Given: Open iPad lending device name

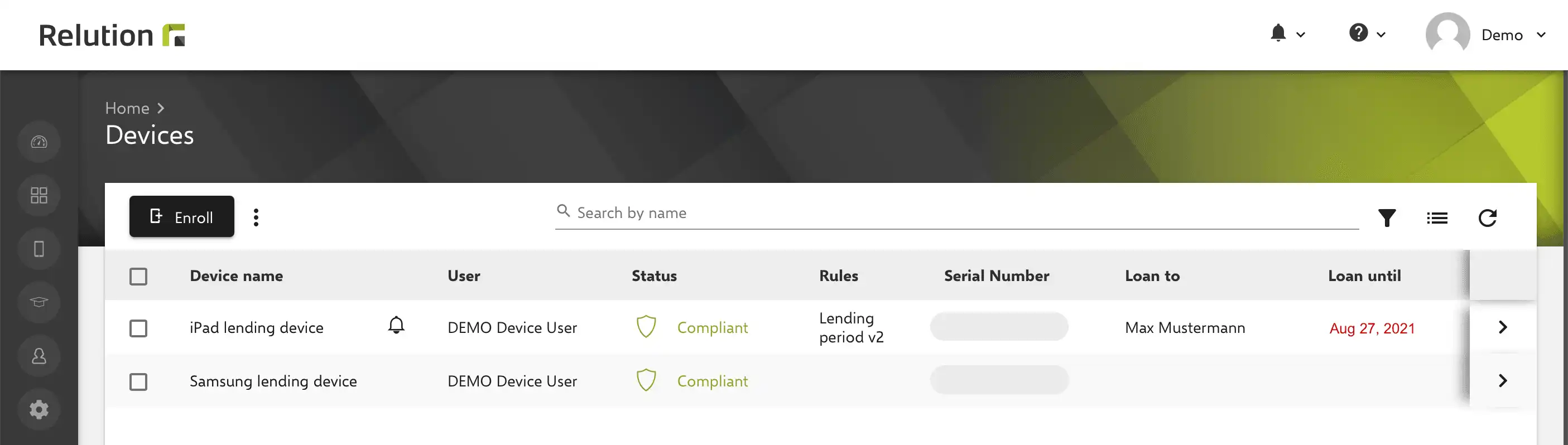Looking at the screenshot, I should pyautogui.click(x=256, y=328).
